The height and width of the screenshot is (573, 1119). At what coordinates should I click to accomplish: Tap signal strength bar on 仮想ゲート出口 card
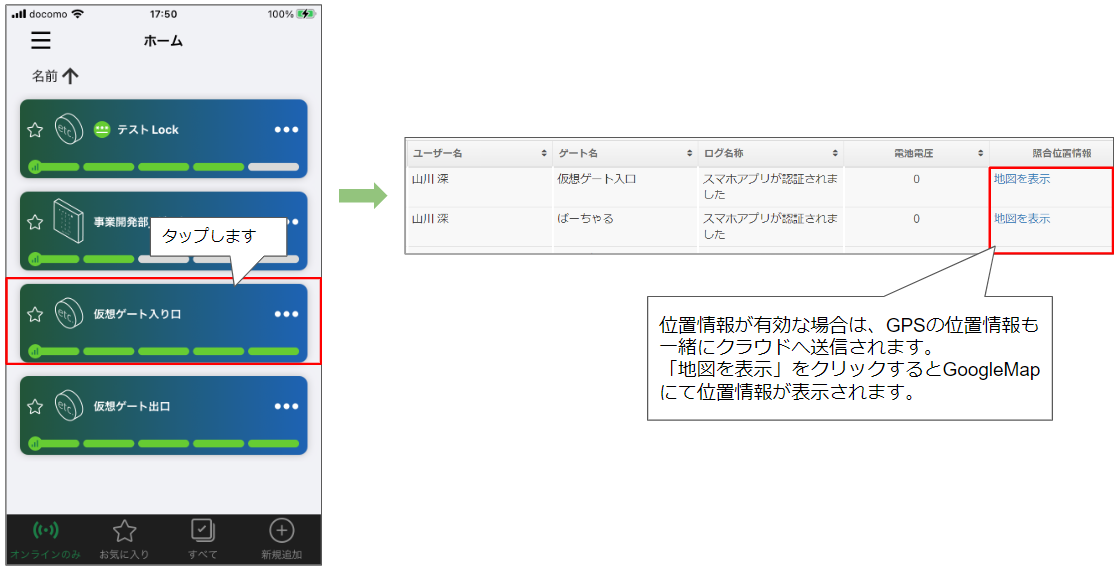coord(163,443)
